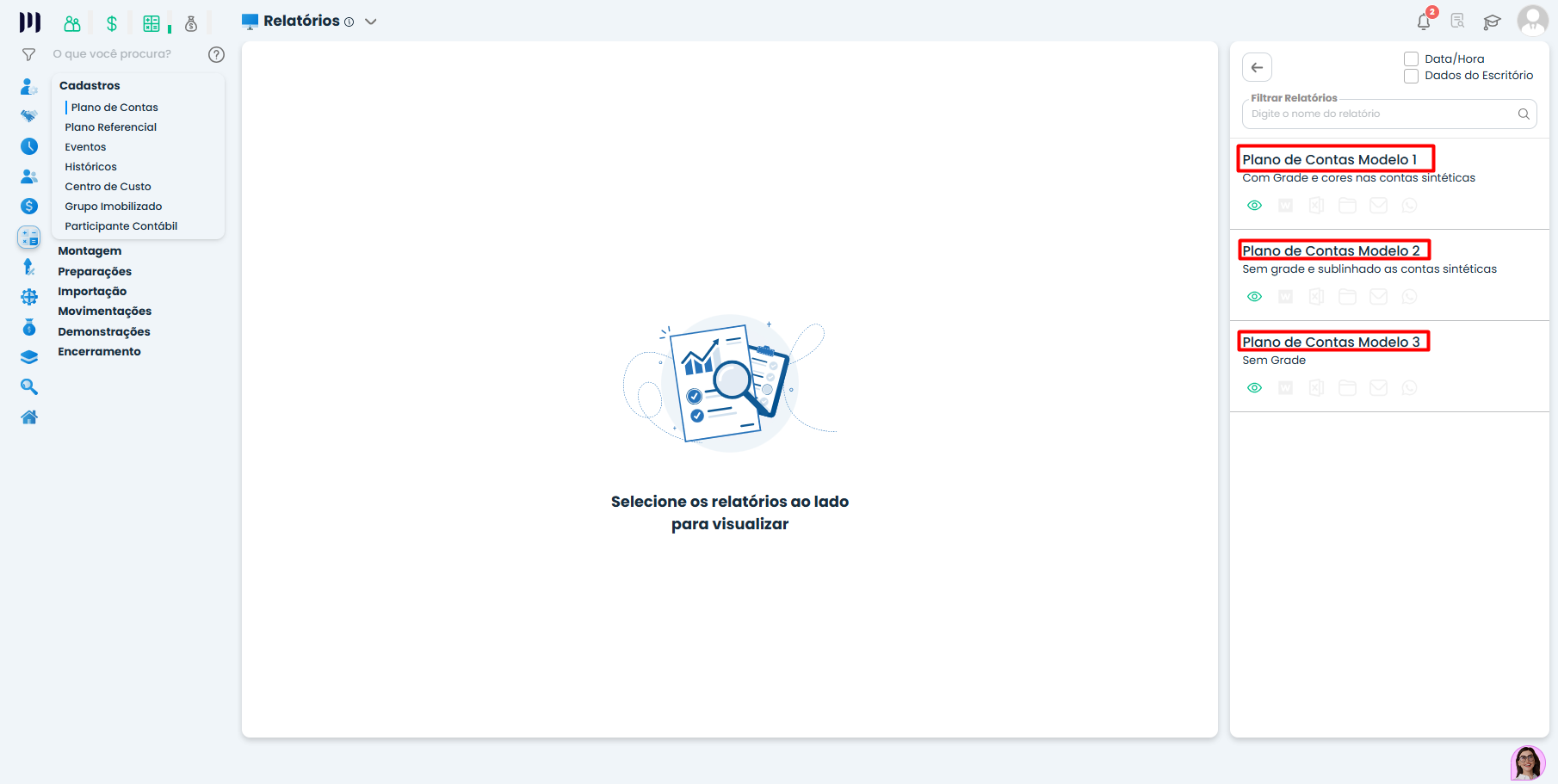Open the notifications bell
The width and height of the screenshot is (1558, 784).
[x=1424, y=22]
